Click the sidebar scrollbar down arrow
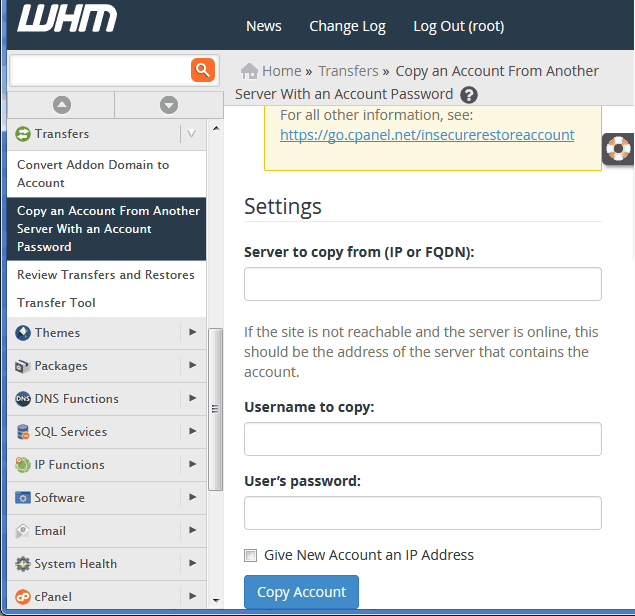635x616 pixels. click(216, 600)
